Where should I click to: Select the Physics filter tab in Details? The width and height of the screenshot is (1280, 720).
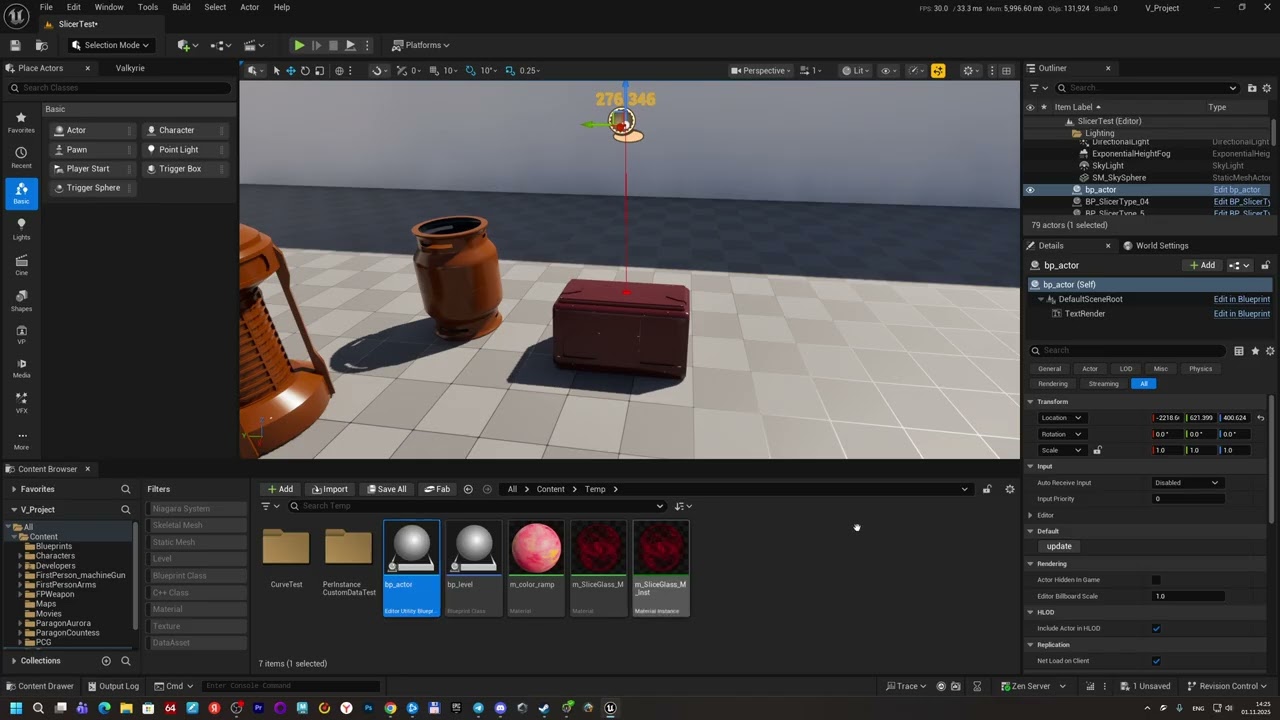point(1200,369)
